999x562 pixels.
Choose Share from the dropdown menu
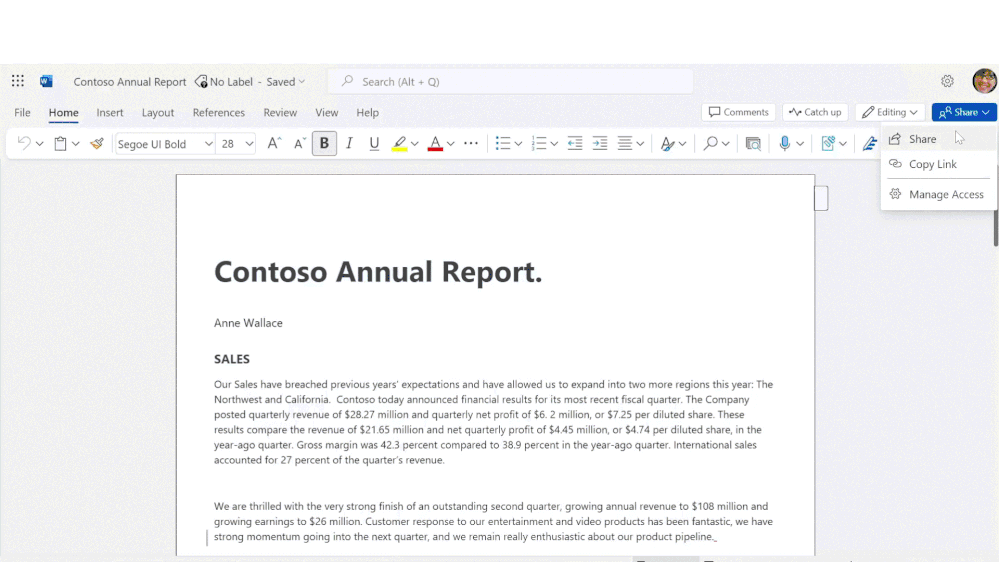click(x=938, y=139)
